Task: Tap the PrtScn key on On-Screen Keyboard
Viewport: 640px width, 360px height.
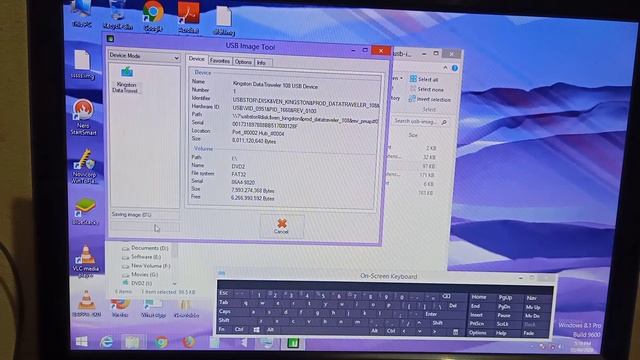Action: 477,324
